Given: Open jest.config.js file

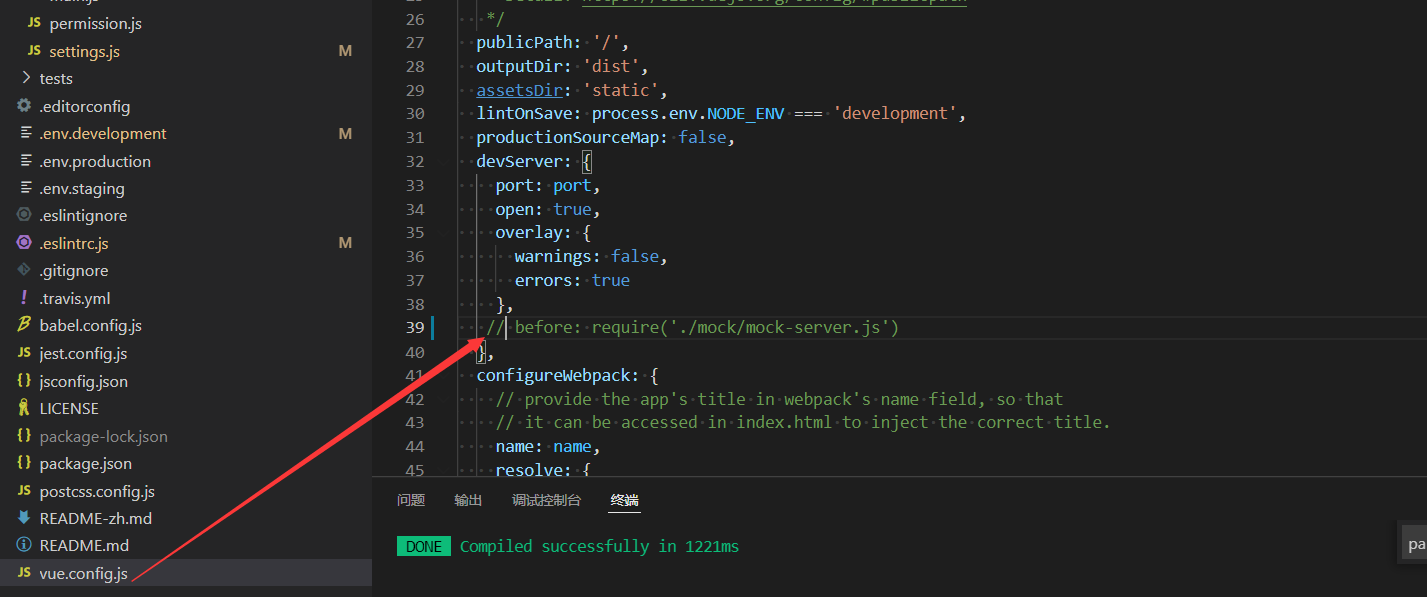Looking at the screenshot, I should point(84,353).
